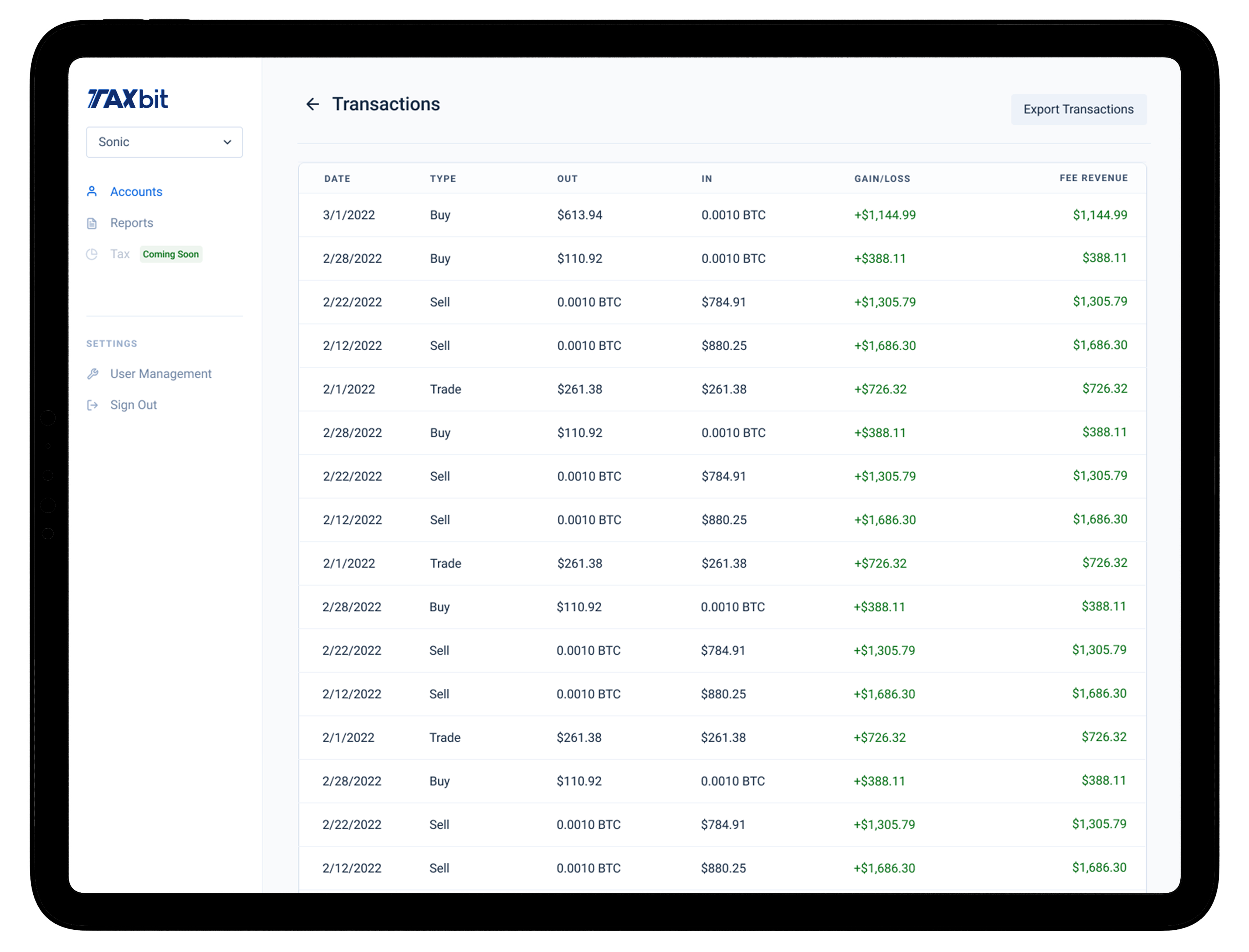Open Accounts in the sidebar
The height and width of the screenshot is (952, 1249).
tap(136, 192)
